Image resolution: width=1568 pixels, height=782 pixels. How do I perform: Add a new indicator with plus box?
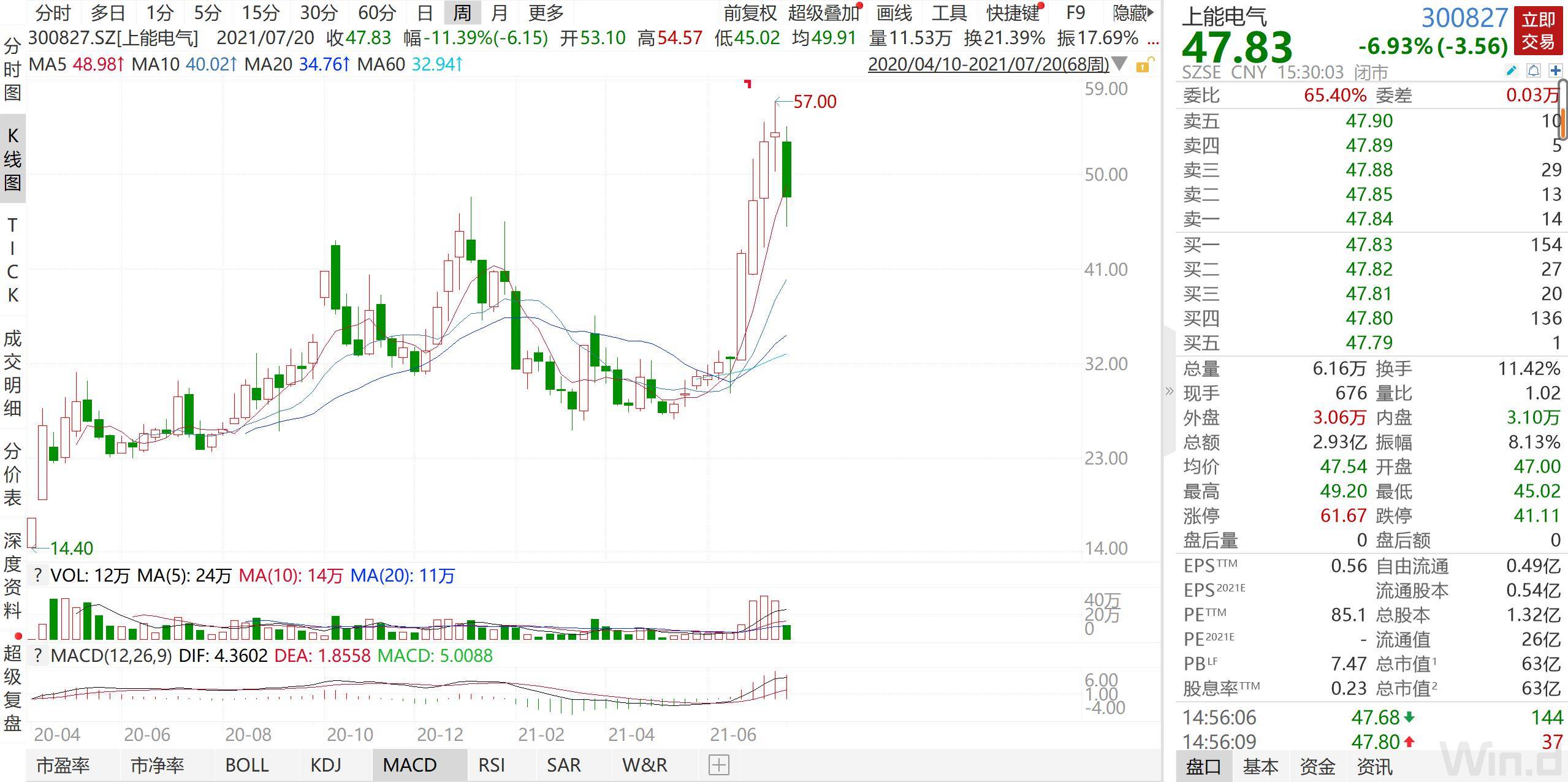[x=719, y=765]
